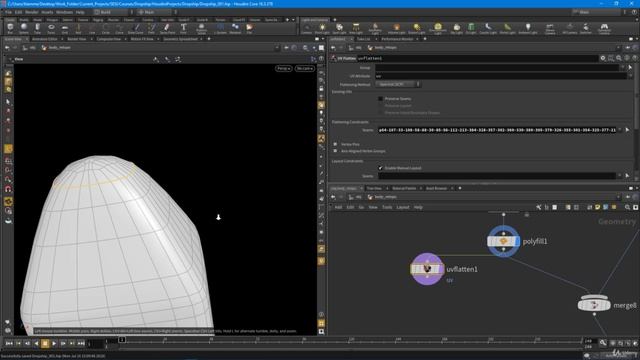Add a Switcher from the shelf
This screenshot has height=360, width=640.
click(585, 29)
